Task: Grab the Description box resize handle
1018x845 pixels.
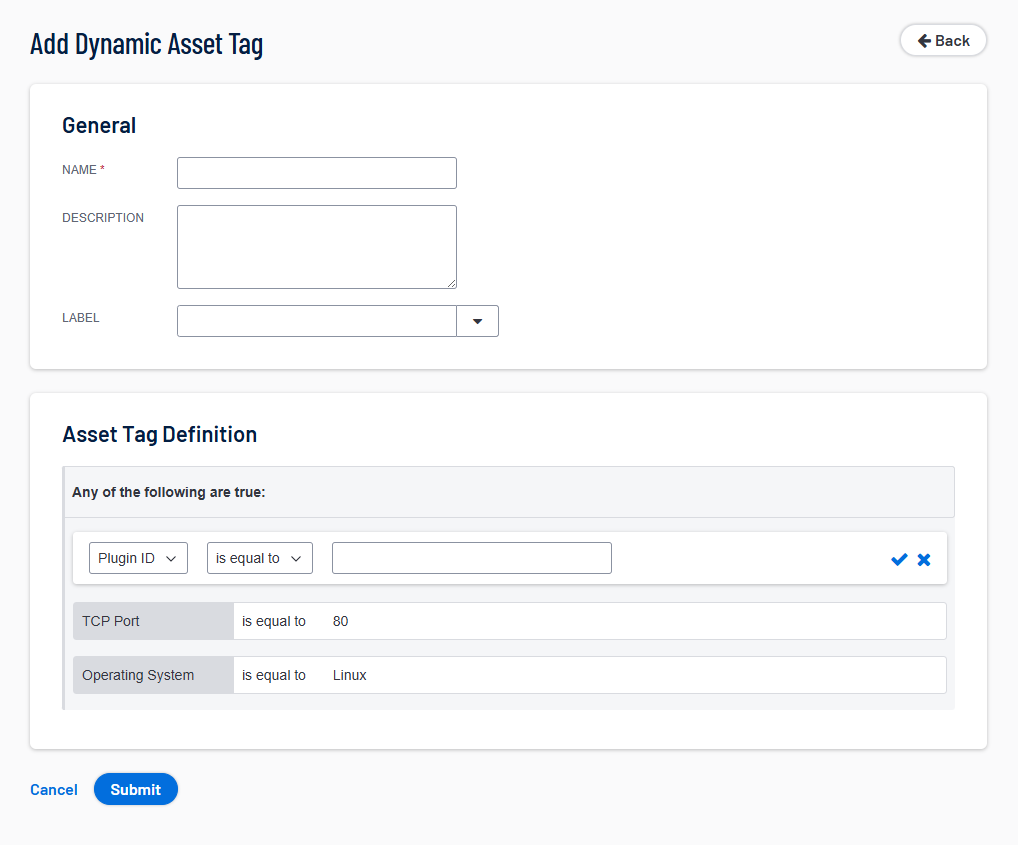Action: click(x=451, y=283)
